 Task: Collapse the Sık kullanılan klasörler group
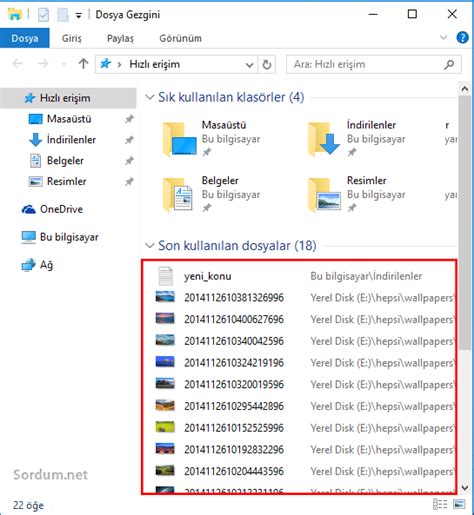click(x=150, y=97)
